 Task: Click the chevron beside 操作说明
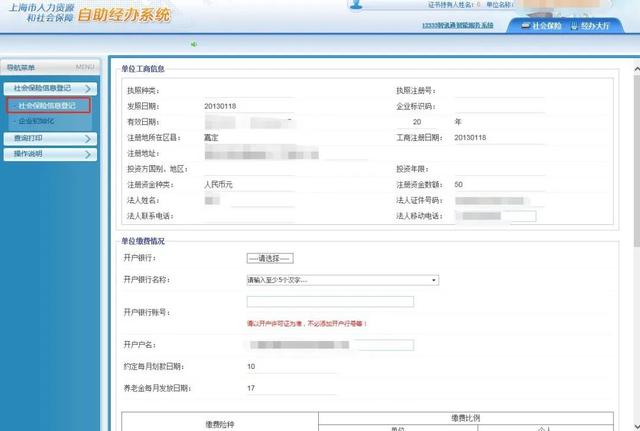click(x=88, y=154)
